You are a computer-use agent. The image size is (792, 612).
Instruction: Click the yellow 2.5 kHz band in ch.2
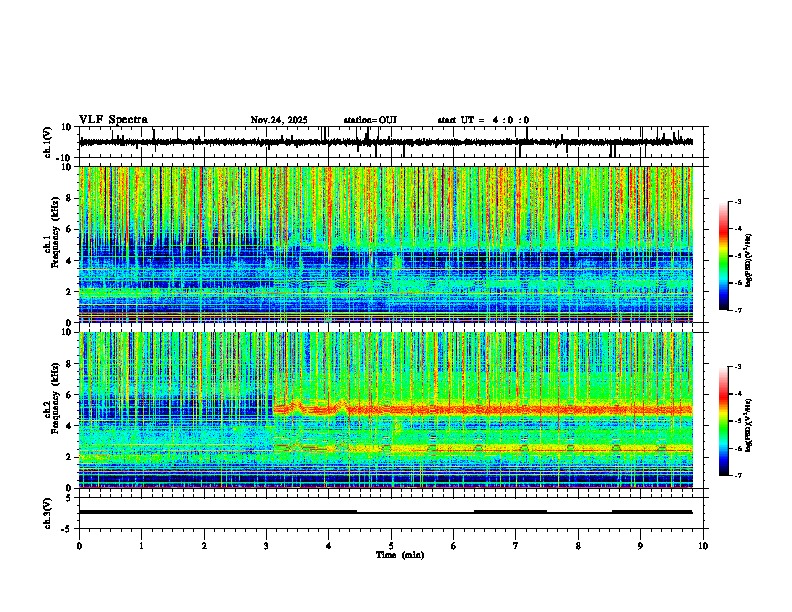pos(482,448)
